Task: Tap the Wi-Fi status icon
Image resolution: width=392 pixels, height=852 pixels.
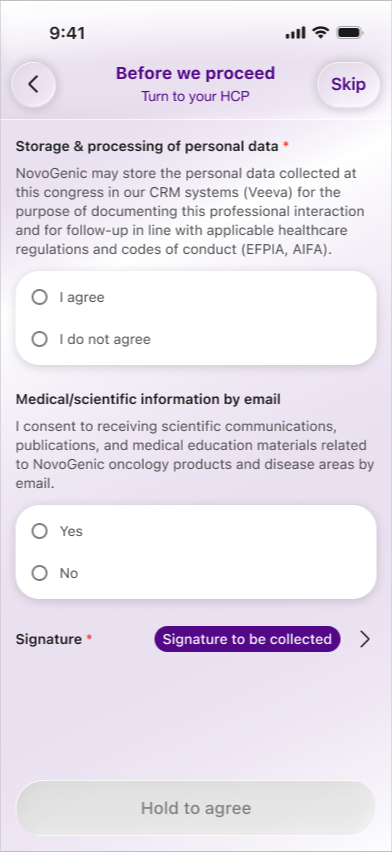Action: point(321,33)
